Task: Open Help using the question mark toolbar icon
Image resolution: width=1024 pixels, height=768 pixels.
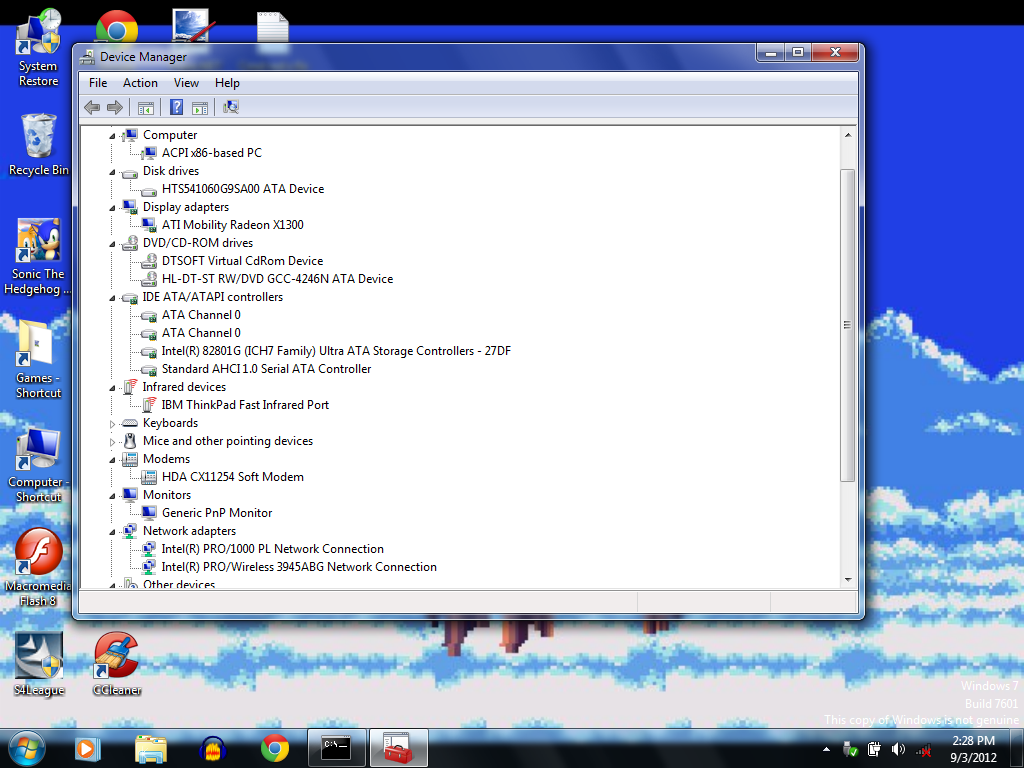Action: [x=176, y=107]
